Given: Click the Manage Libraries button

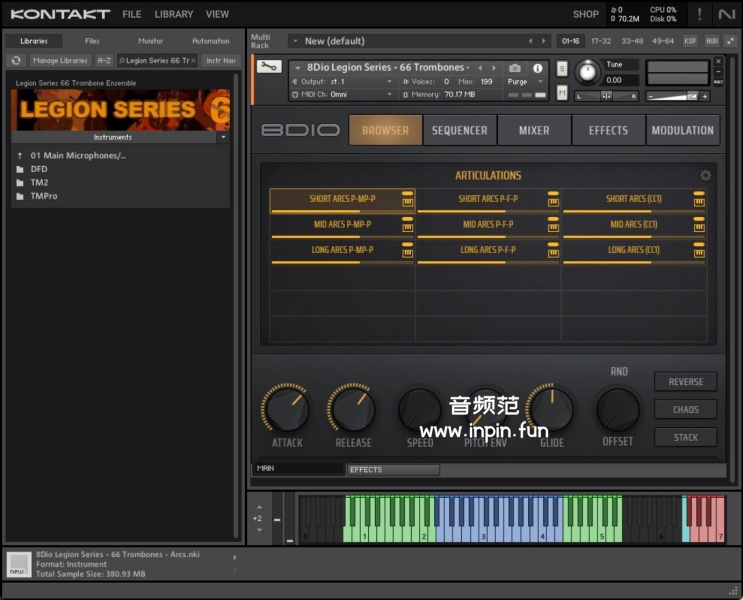Looking at the screenshot, I should (x=59, y=61).
